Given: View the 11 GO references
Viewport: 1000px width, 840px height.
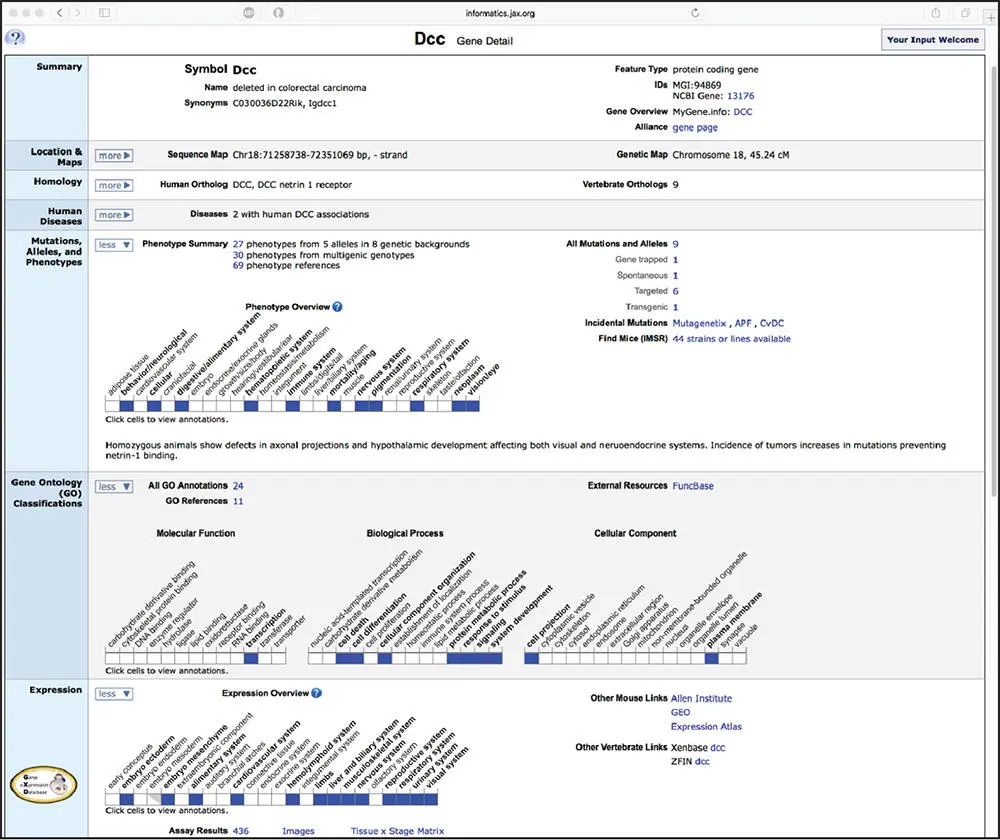Looking at the screenshot, I should [x=238, y=501].
